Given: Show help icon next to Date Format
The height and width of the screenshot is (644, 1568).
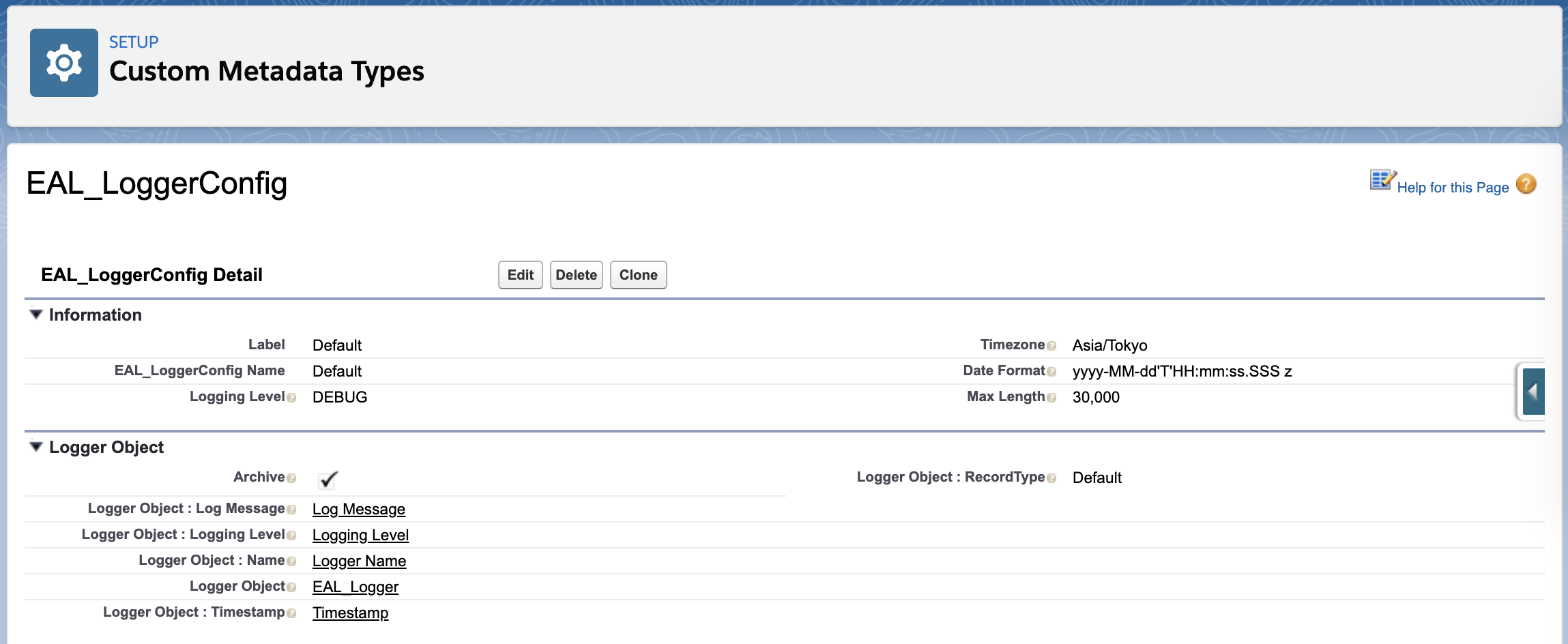Looking at the screenshot, I should [1051, 372].
